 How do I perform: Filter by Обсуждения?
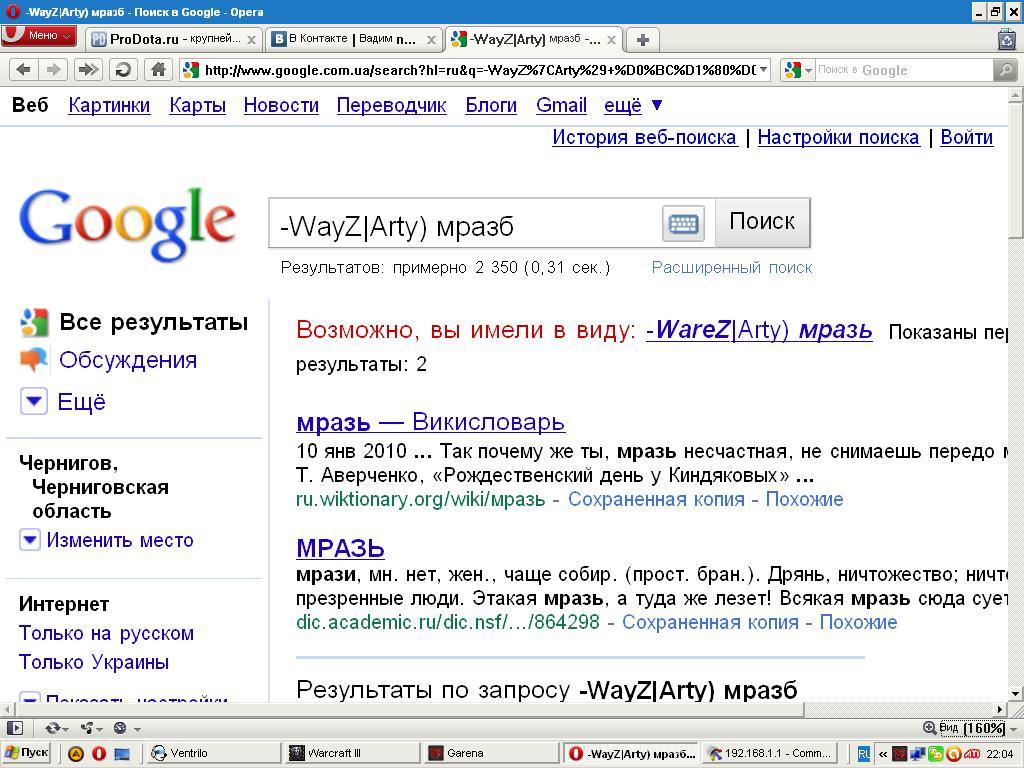pyautogui.click(x=128, y=360)
